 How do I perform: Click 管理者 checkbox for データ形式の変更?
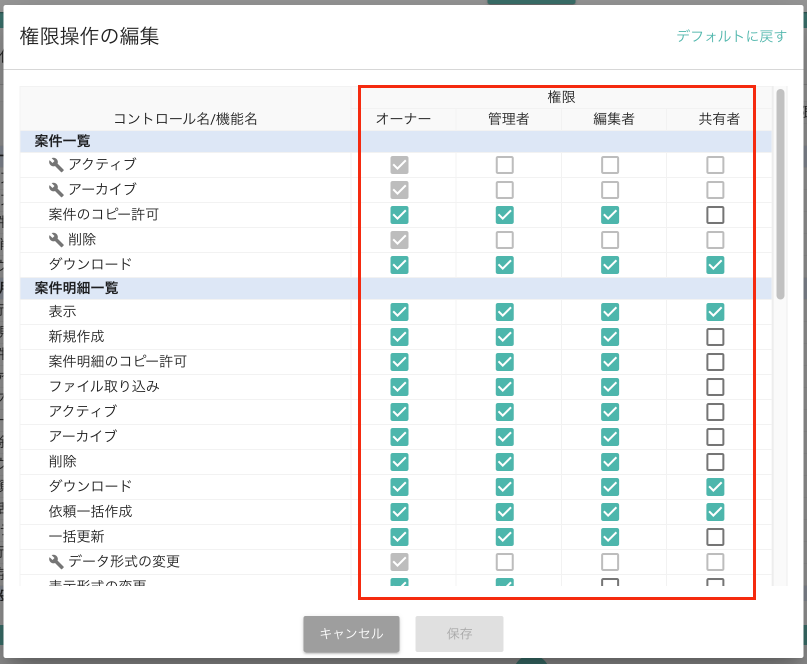pyautogui.click(x=504, y=562)
